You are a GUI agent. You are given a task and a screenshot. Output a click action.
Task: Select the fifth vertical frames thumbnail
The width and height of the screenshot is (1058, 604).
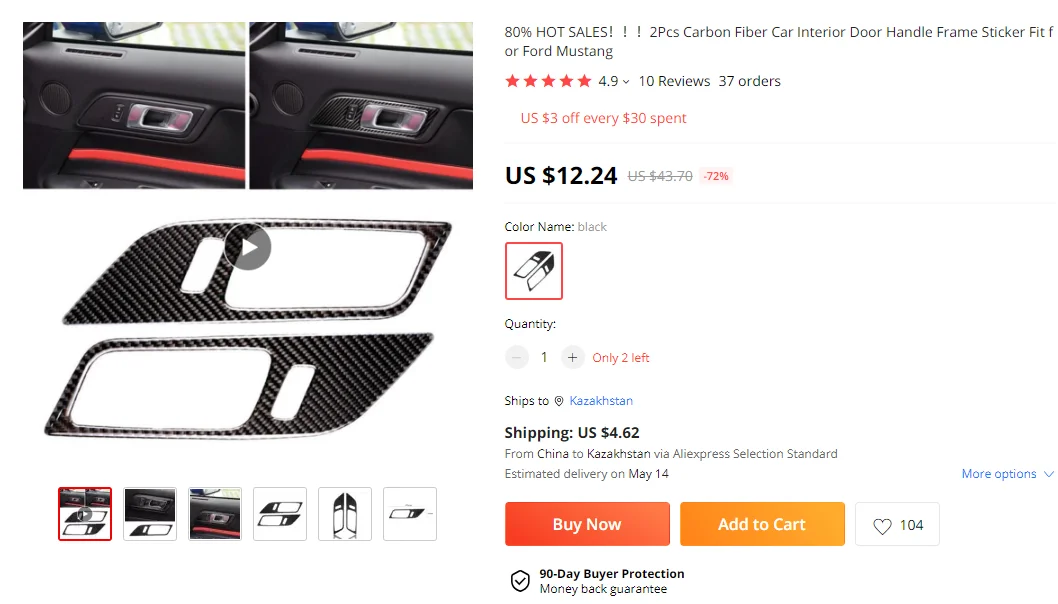pos(345,514)
